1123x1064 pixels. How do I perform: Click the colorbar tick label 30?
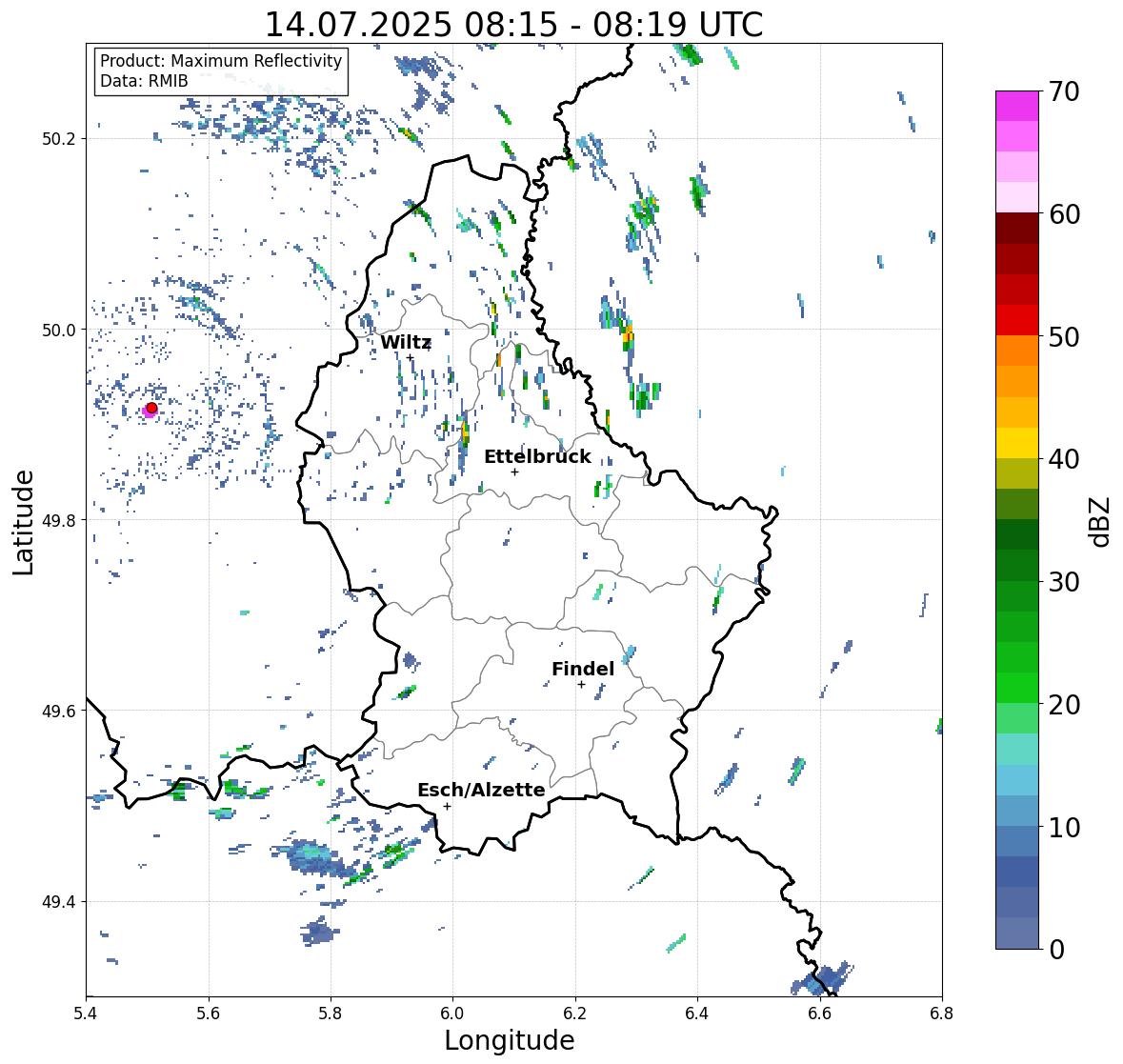point(1064,582)
